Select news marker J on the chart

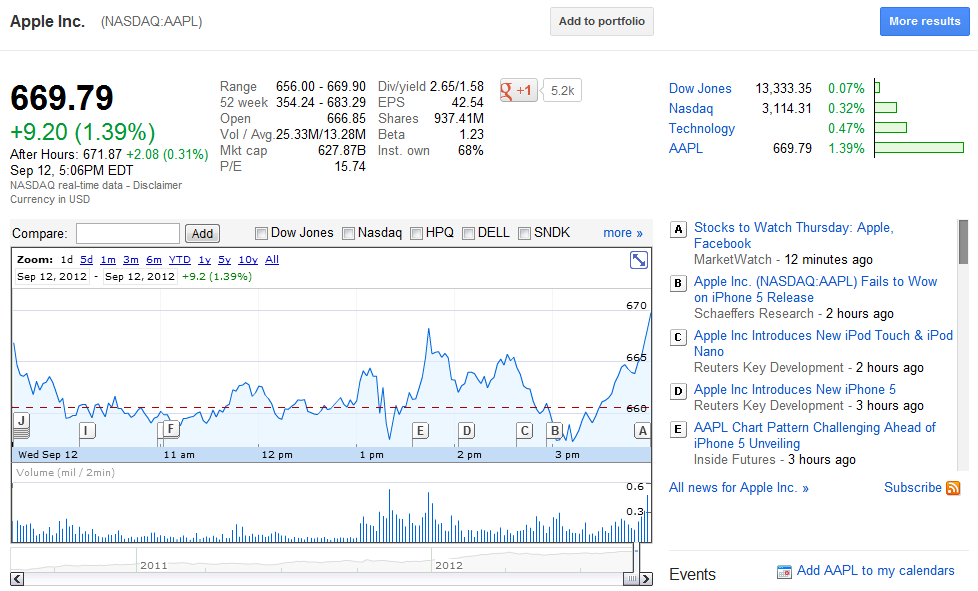21,421
